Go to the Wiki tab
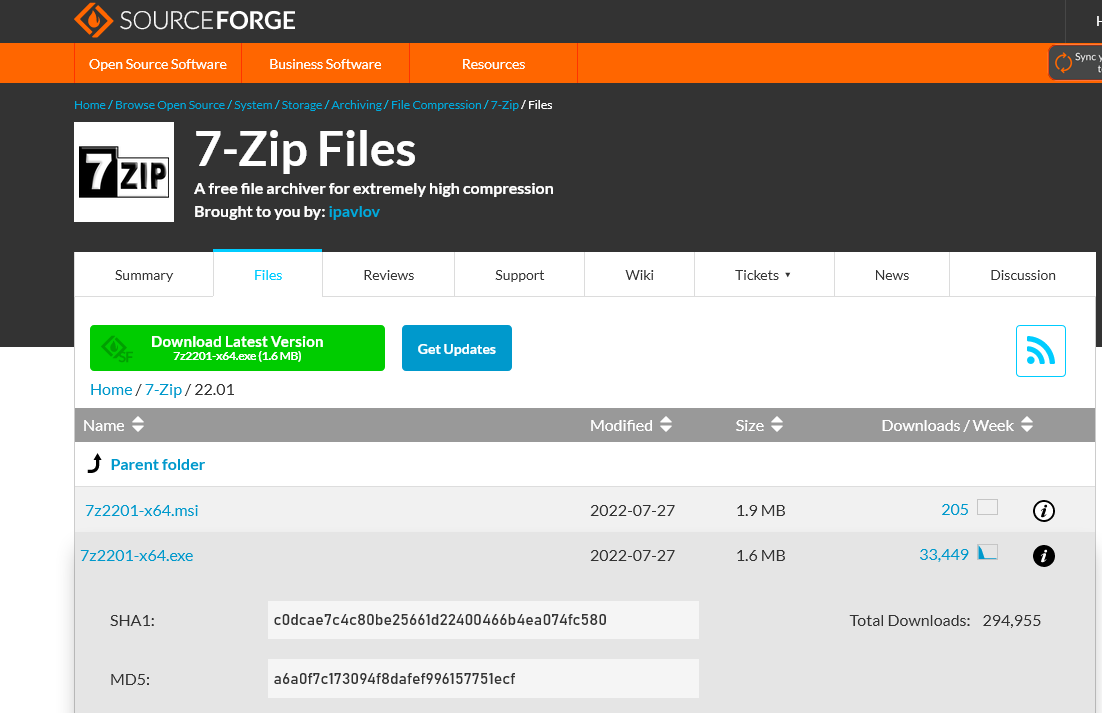1102x713 pixels. pyautogui.click(x=640, y=275)
